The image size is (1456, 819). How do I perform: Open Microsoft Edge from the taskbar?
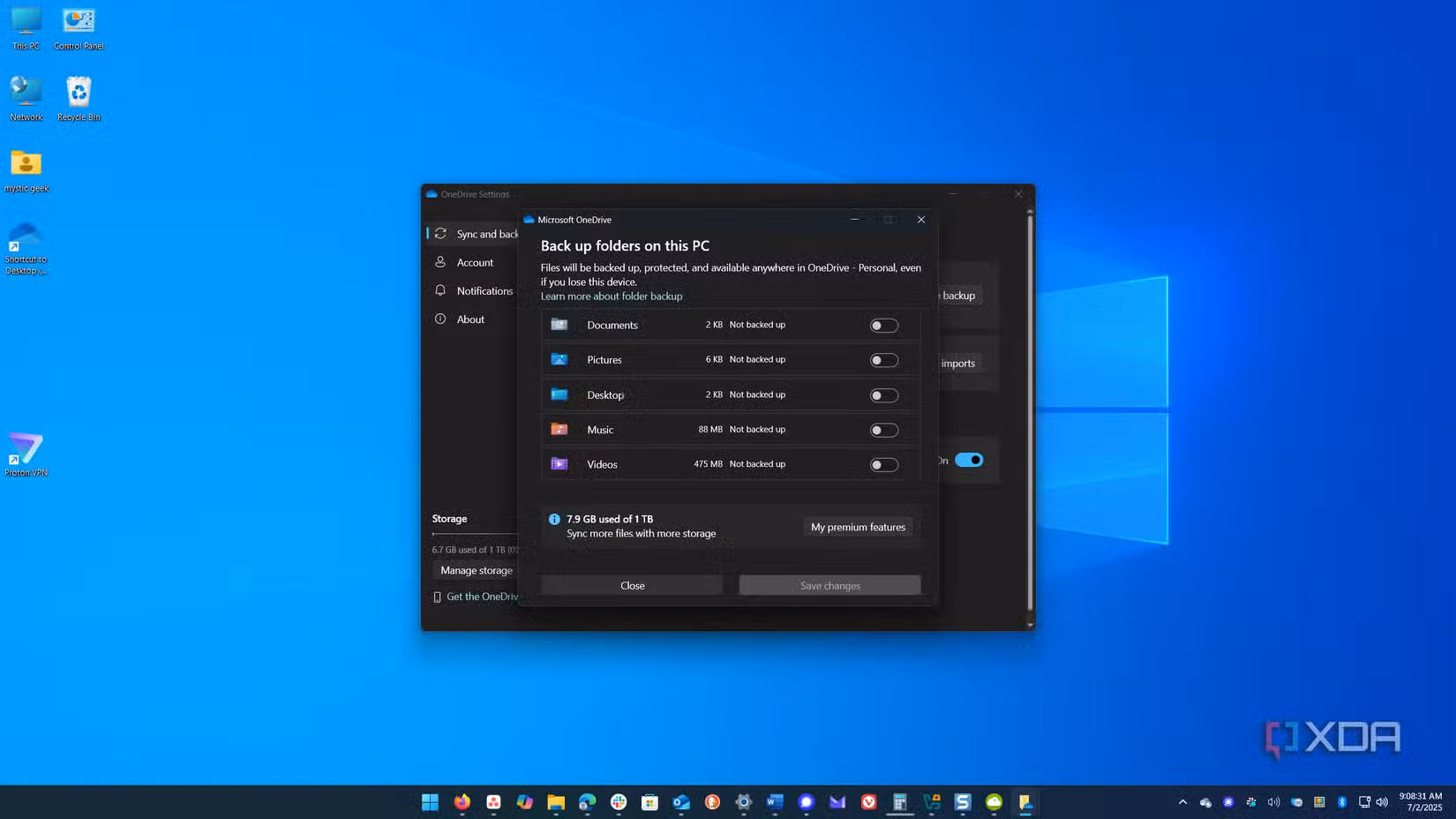(587, 802)
